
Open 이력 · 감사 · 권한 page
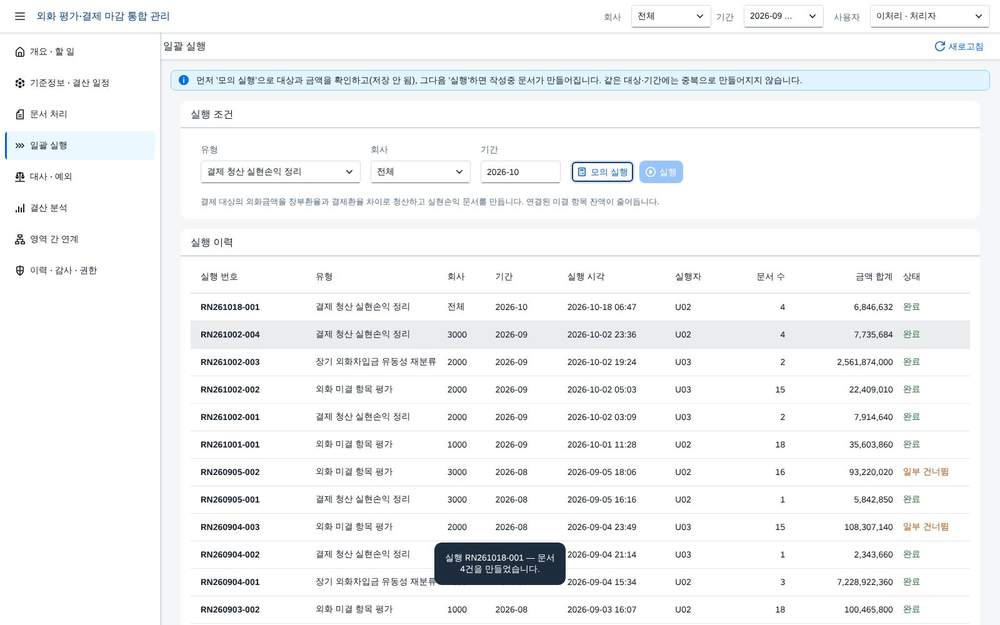(80, 270)
